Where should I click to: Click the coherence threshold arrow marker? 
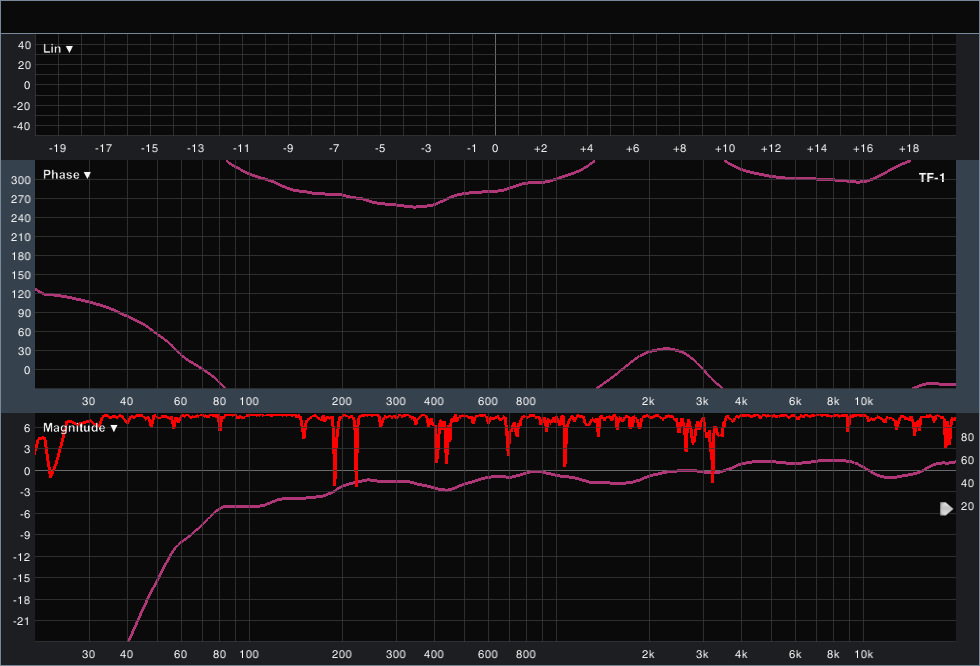[x=946, y=509]
